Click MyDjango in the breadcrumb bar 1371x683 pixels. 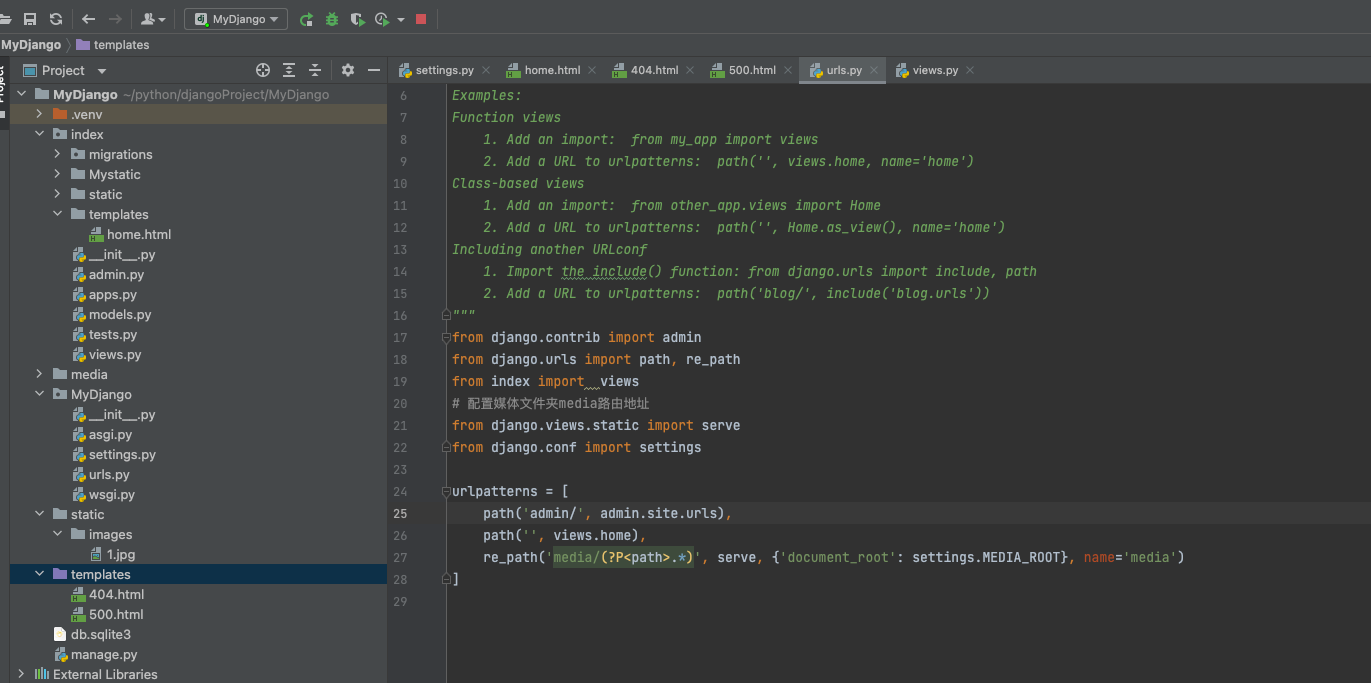point(31,45)
